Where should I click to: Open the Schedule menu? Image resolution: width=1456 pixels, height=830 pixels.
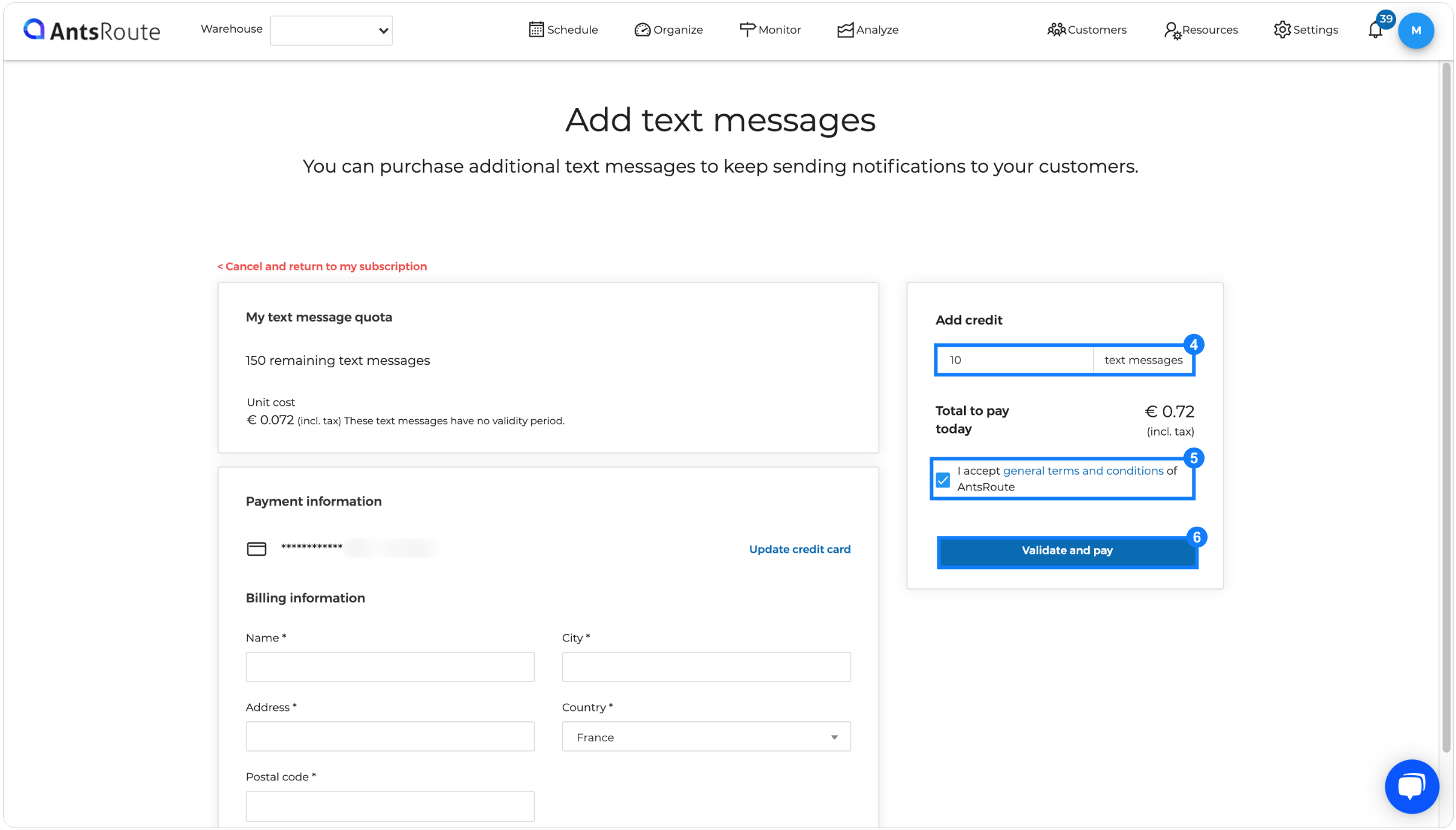pyautogui.click(x=563, y=30)
